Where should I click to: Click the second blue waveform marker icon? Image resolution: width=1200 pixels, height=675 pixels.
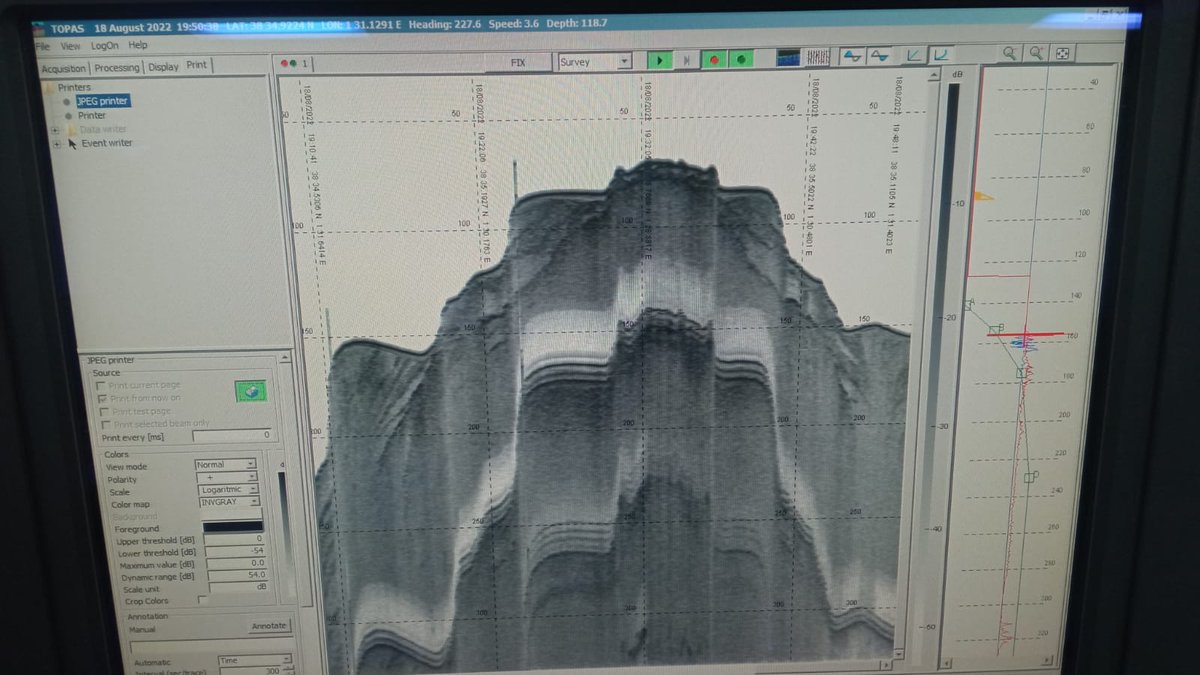[x=879, y=56]
